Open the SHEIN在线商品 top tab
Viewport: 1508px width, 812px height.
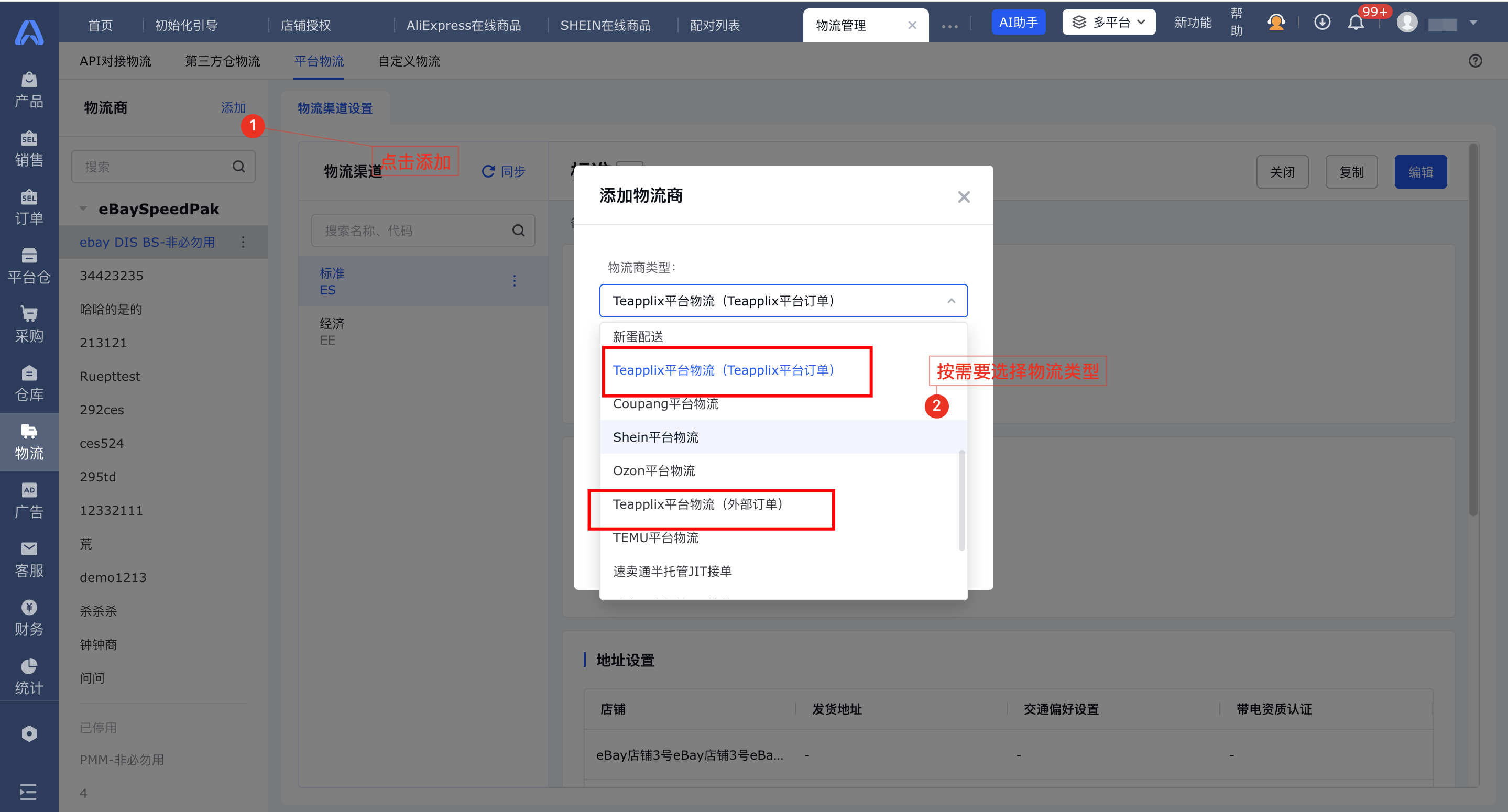pos(605,25)
